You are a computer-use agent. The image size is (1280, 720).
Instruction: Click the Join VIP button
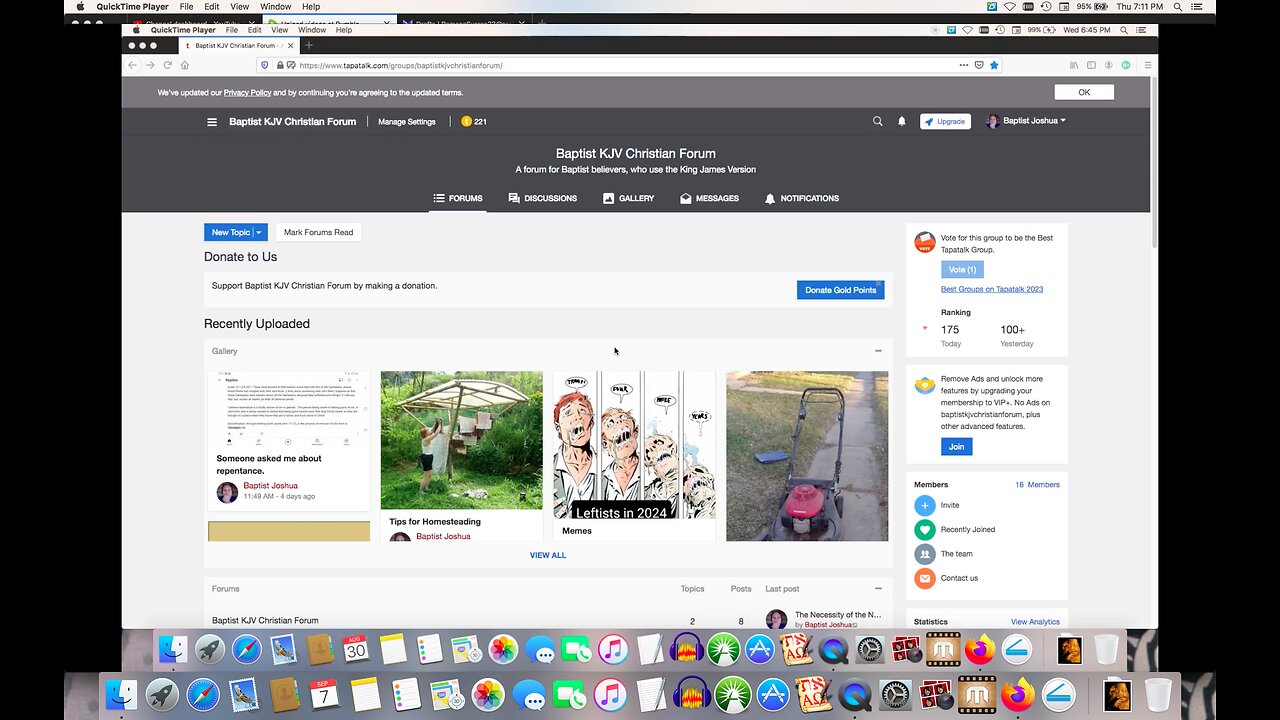[x=956, y=447]
